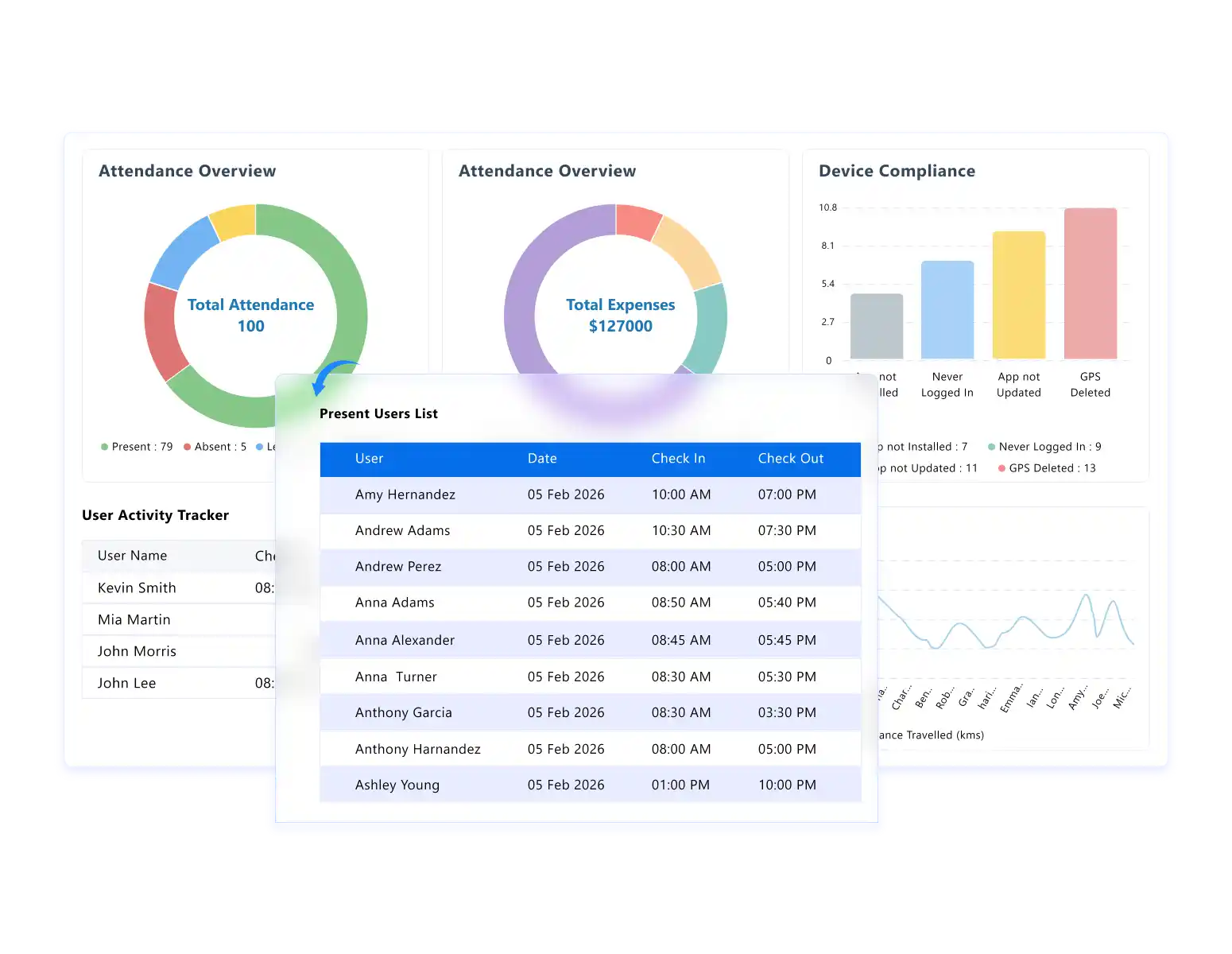Toggle the Present legend dot marker

(x=104, y=446)
